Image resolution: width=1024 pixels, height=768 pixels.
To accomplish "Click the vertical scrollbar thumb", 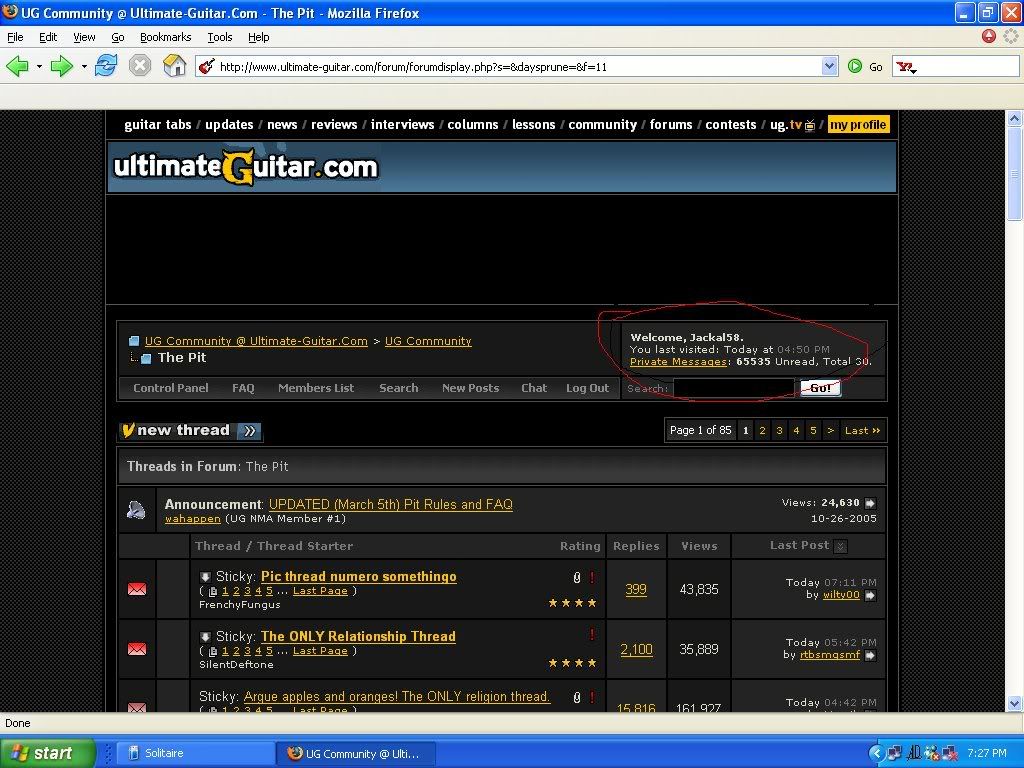I will [x=1014, y=174].
